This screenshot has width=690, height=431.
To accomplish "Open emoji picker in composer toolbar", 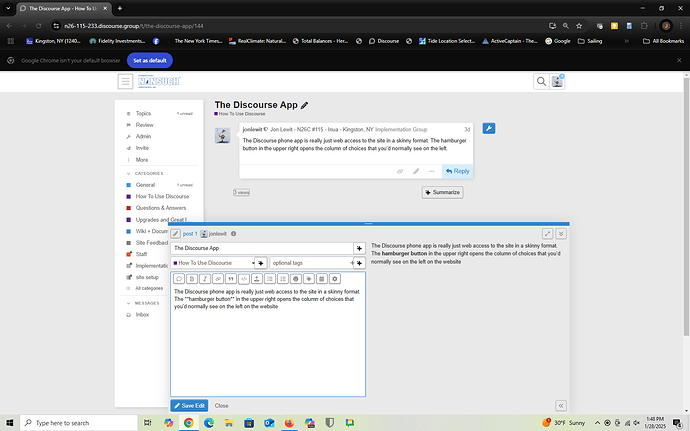I will [x=296, y=279].
